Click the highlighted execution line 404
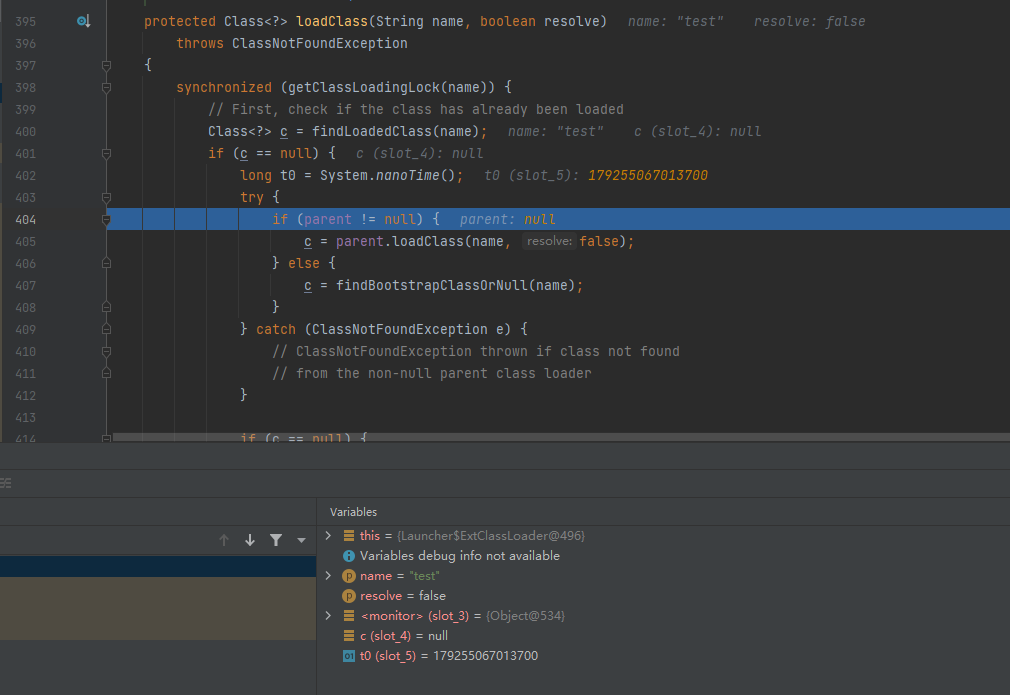Screen dimensions: 1010x695 tap(558, 219)
